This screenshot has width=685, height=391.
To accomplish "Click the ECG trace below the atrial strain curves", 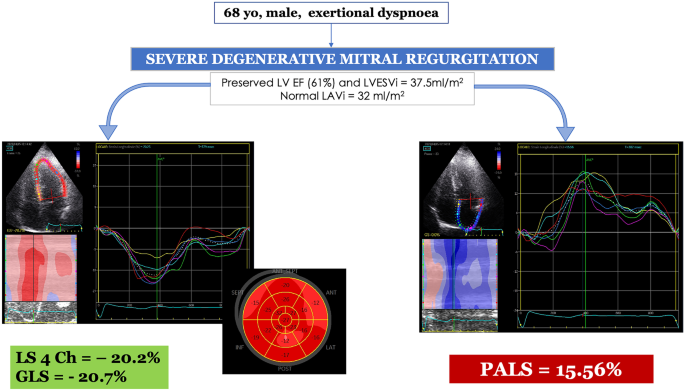I will [x=599, y=318].
